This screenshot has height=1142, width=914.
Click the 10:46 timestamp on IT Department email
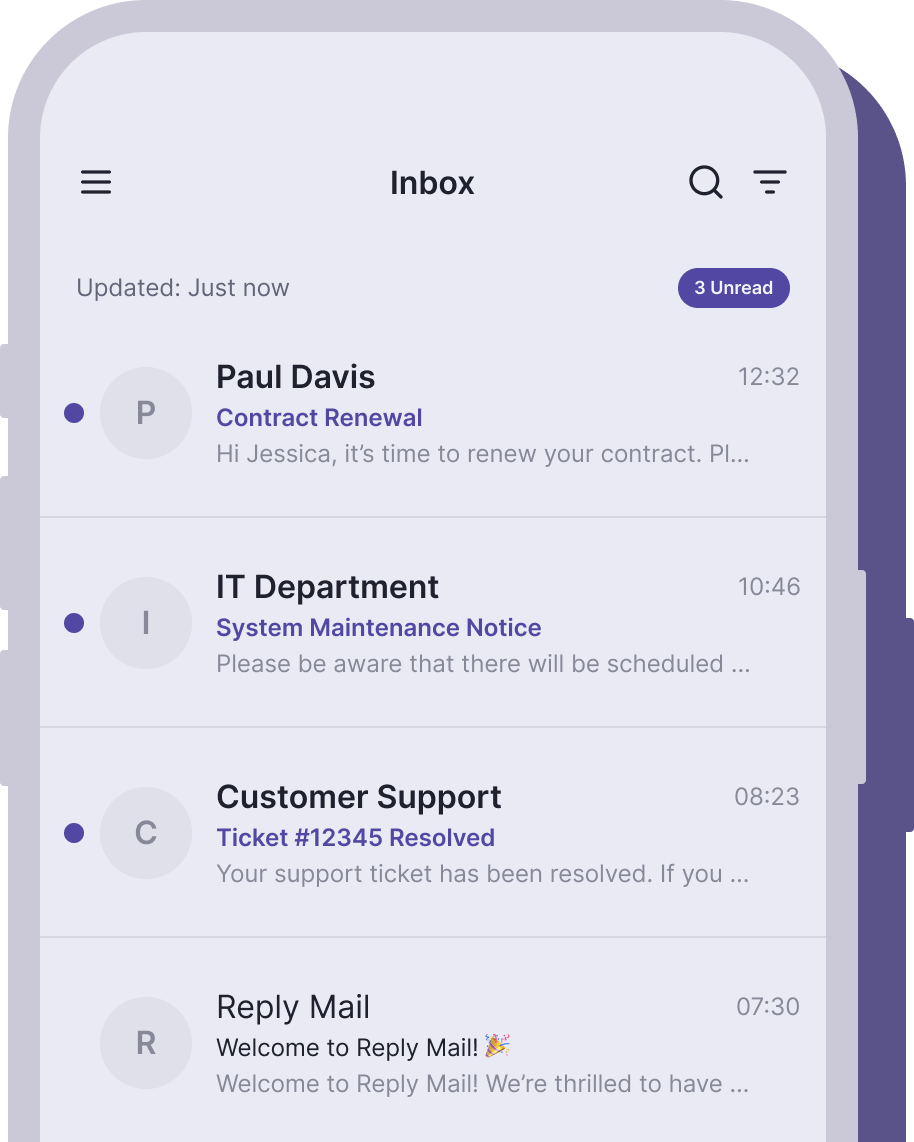(x=769, y=586)
